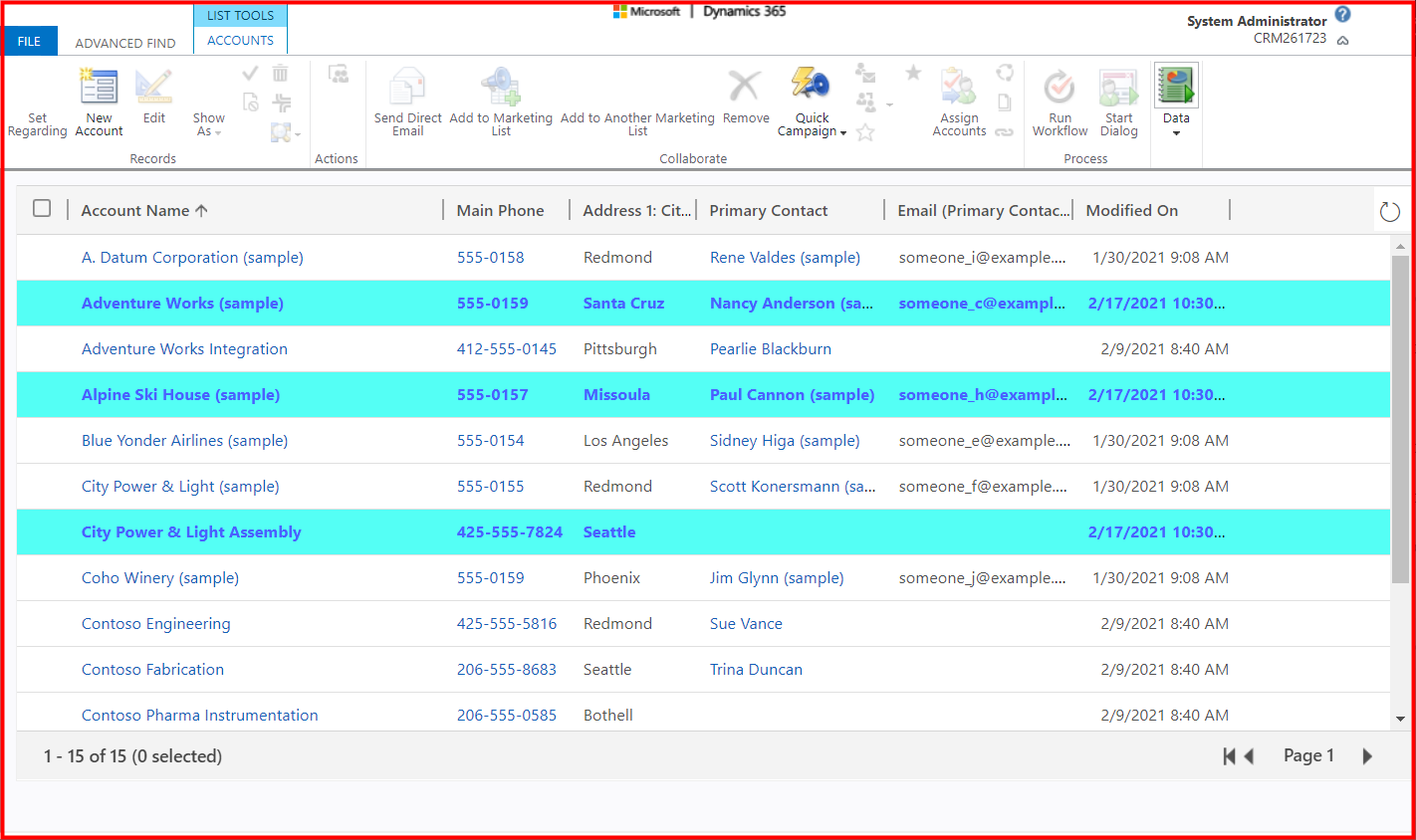
Task: Click the circular arrows icon beside Assign Accounts
Action: point(1005,73)
